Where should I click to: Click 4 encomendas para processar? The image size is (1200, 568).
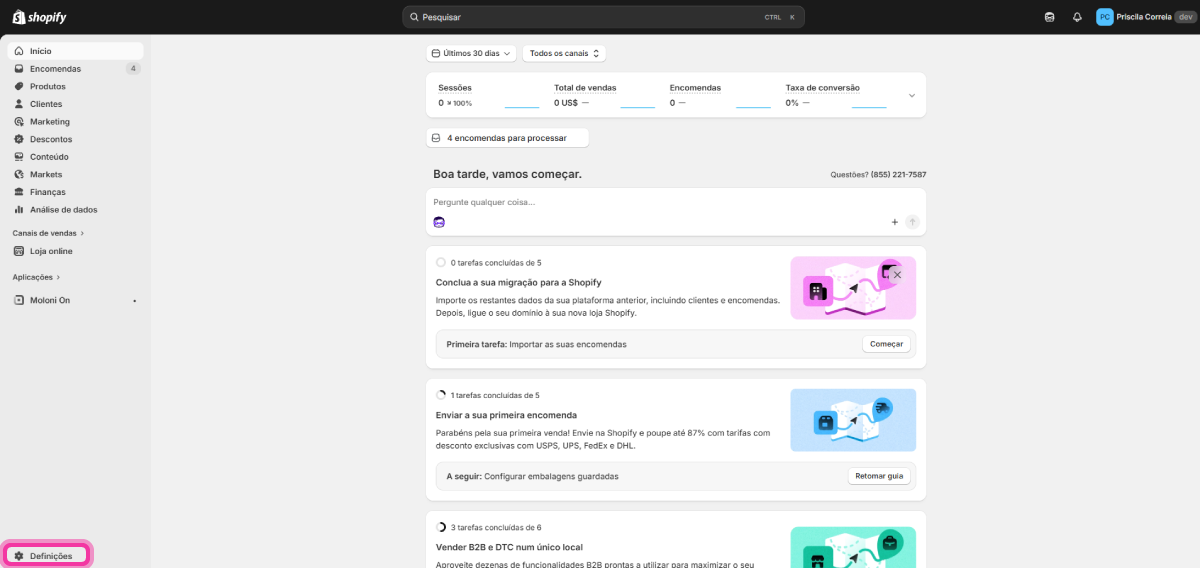[x=507, y=138]
